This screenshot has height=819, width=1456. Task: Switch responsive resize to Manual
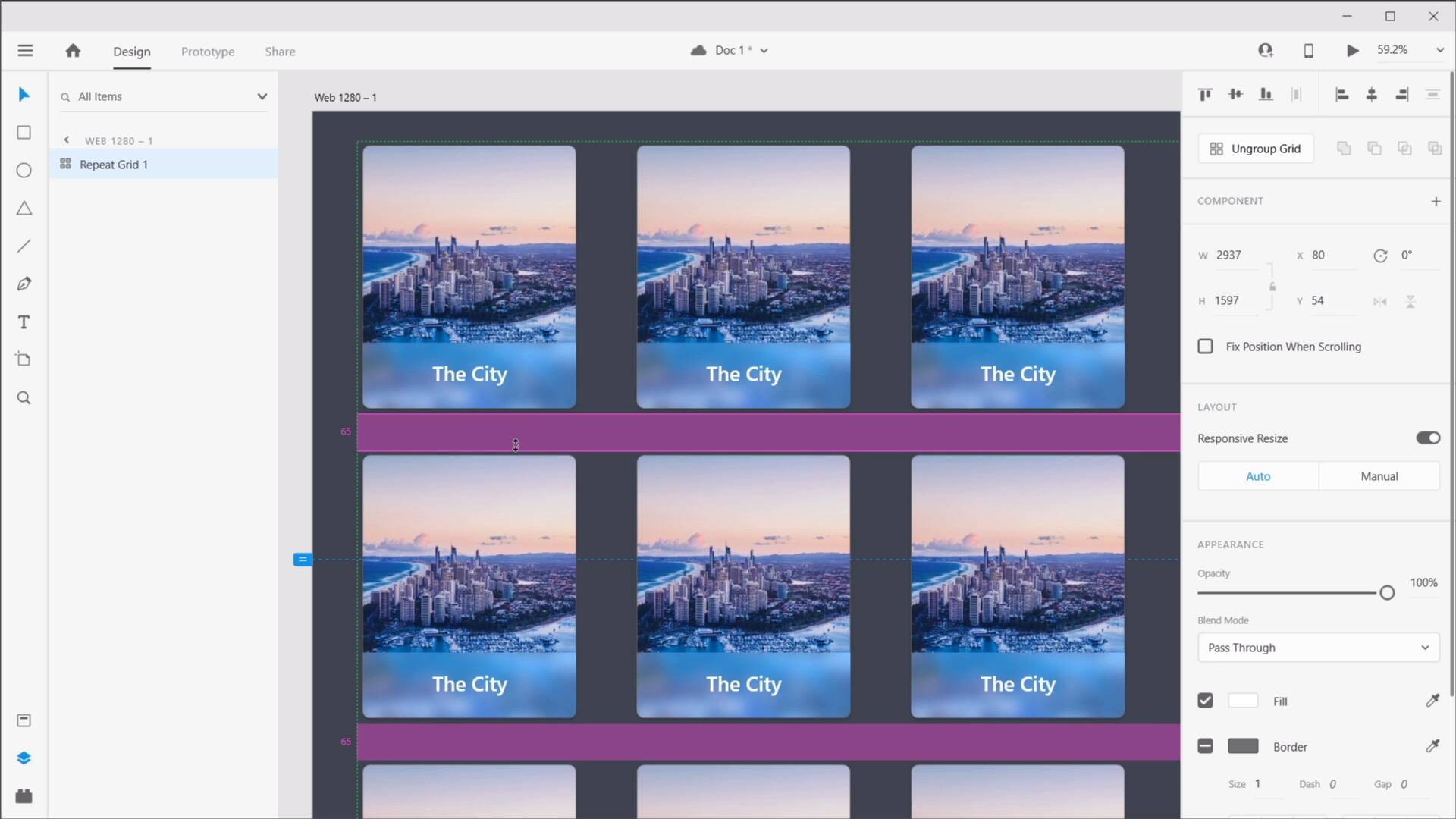point(1379,476)
